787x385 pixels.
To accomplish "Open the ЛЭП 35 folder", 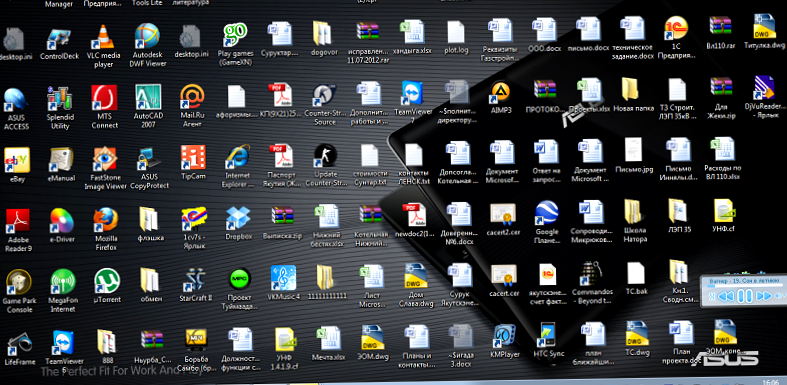I will click(x=679, y=217).
